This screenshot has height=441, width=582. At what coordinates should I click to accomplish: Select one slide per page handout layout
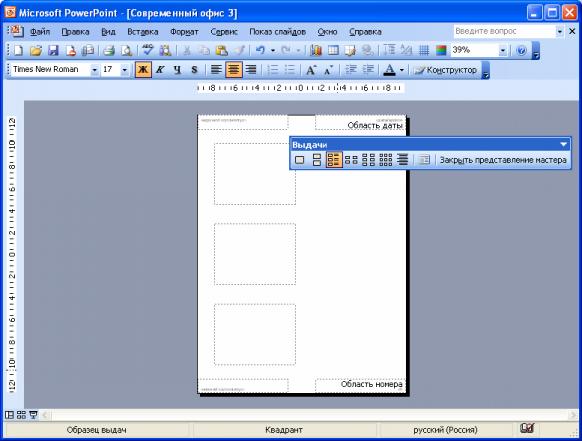(x=299, y=160)
